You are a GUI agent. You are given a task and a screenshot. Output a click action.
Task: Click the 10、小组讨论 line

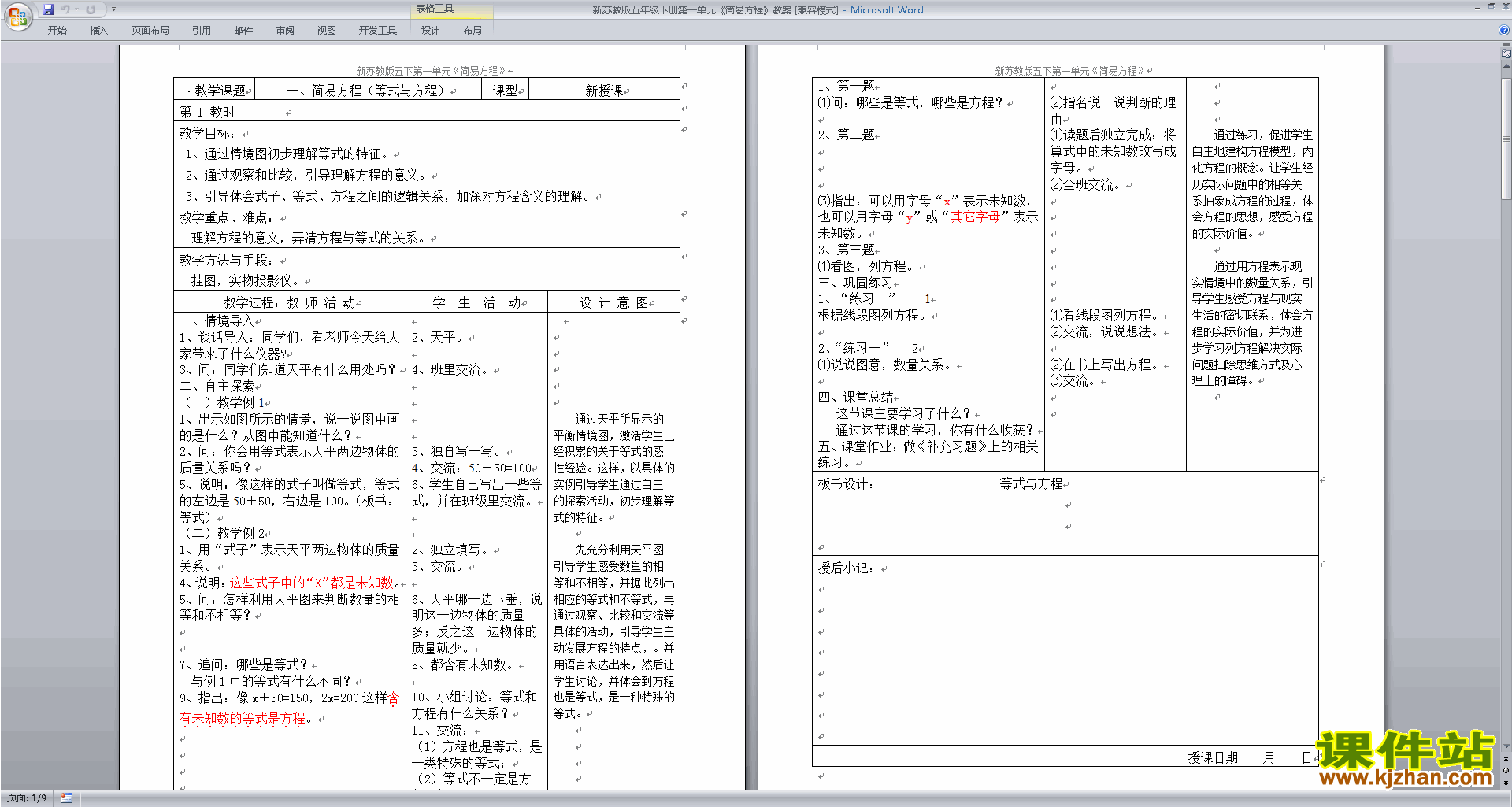tap(474, 697)
